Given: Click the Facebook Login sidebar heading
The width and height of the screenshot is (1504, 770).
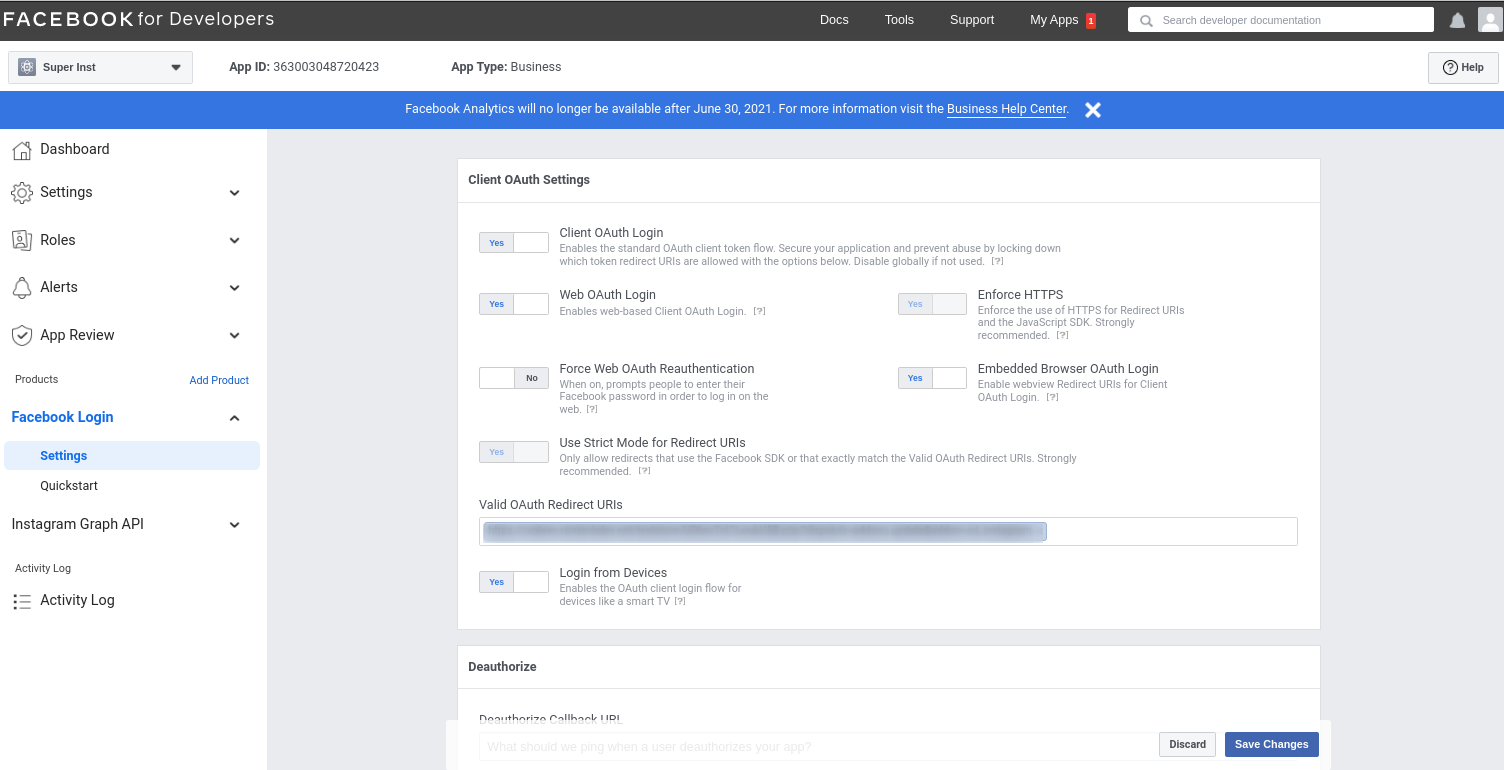Looking at the screenshot, I should pos(62,418).
